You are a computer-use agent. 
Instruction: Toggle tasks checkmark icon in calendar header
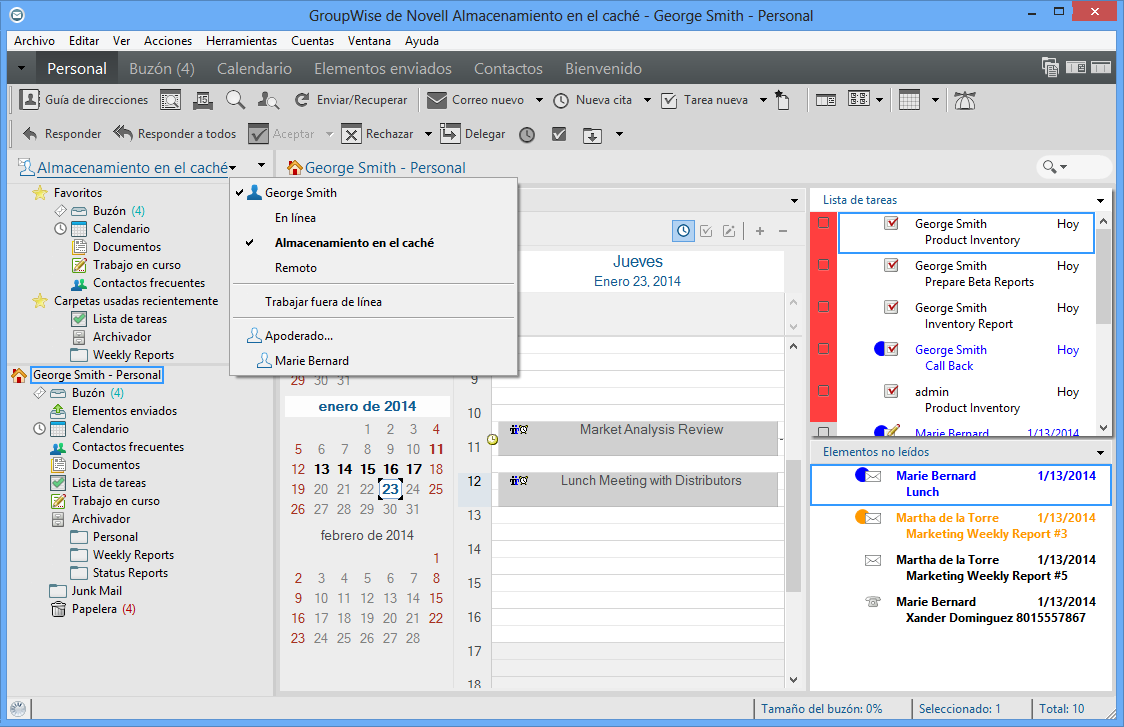706,231
